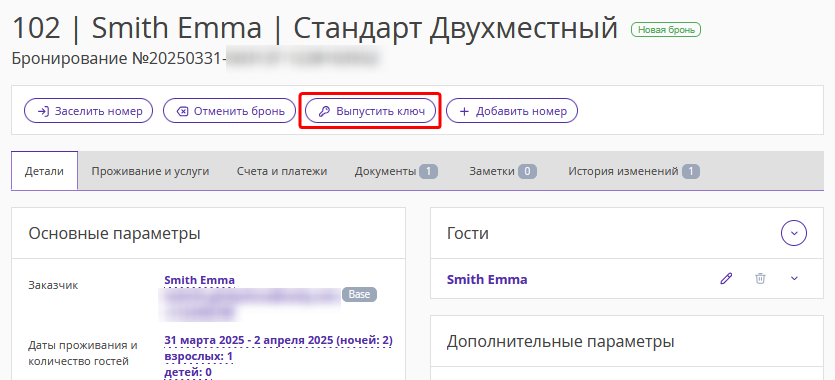
Task: Click the booking title 102 | Smith Emma
Action: 137,28
